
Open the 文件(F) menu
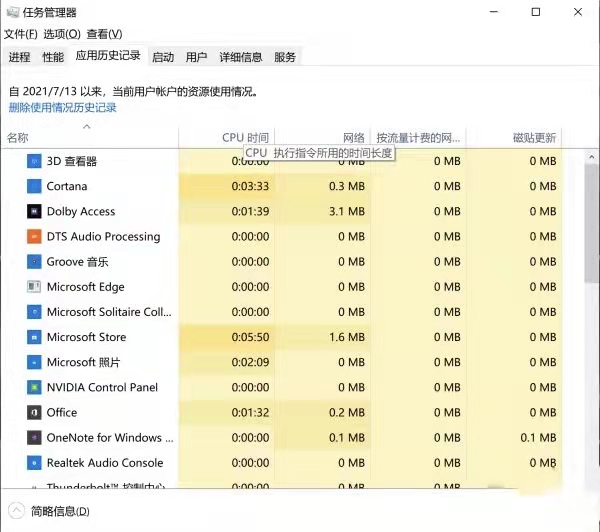(x=21, y=34)
